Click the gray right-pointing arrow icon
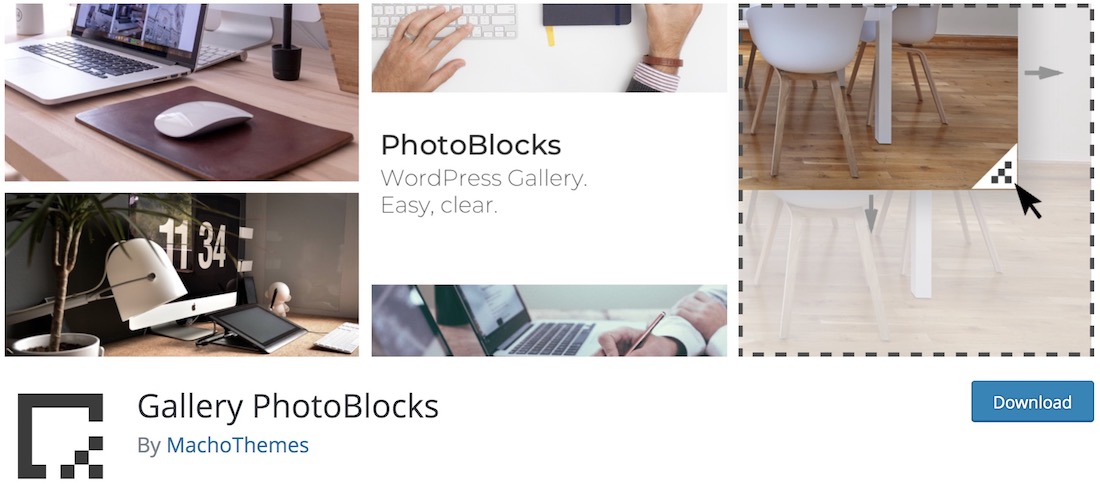Viewport: 1100px width, 485px height. (1044, 72)
